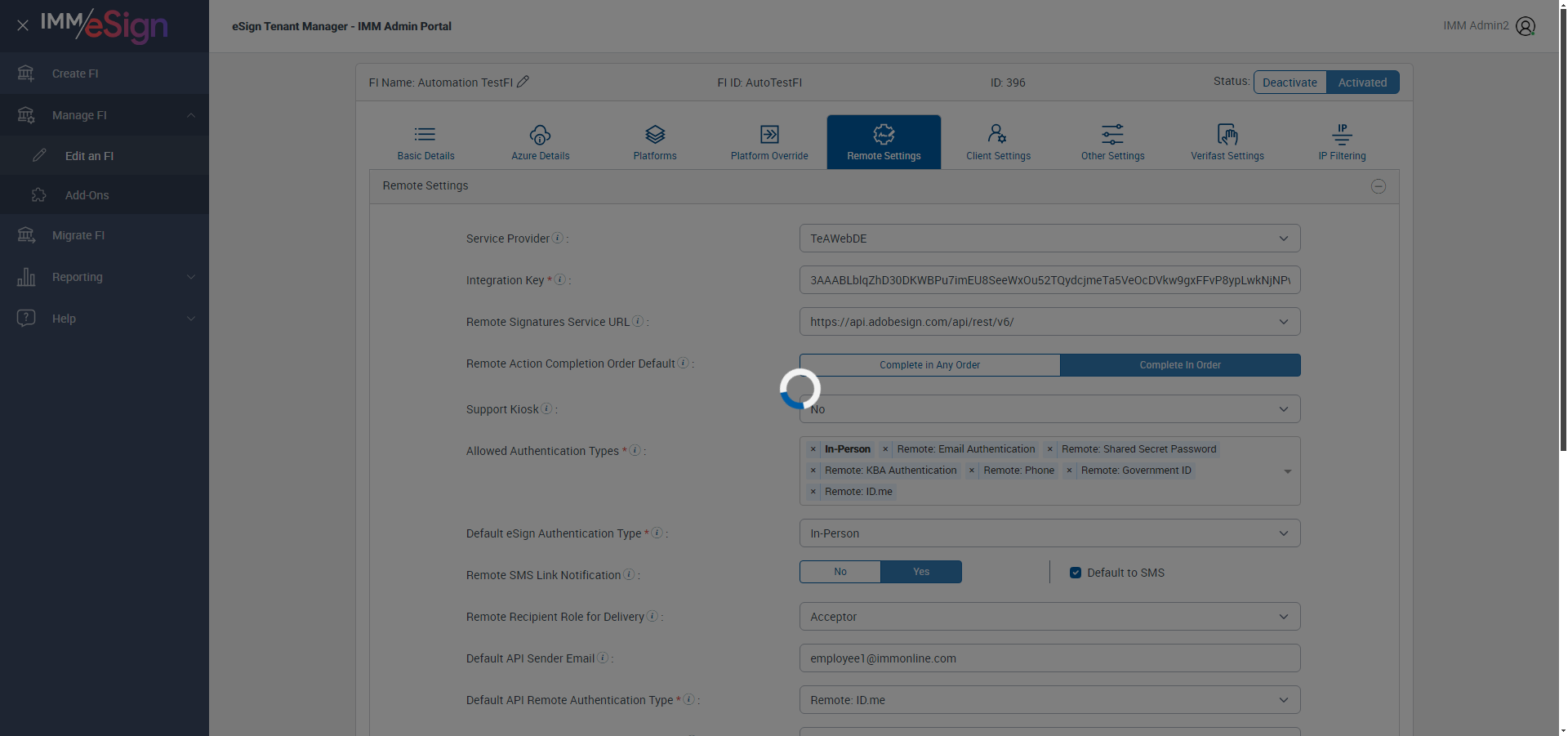Screen dimensions: 1568x736
Task: Set Remote SMS Link Notification to No
Action: (x=840, y=572)
